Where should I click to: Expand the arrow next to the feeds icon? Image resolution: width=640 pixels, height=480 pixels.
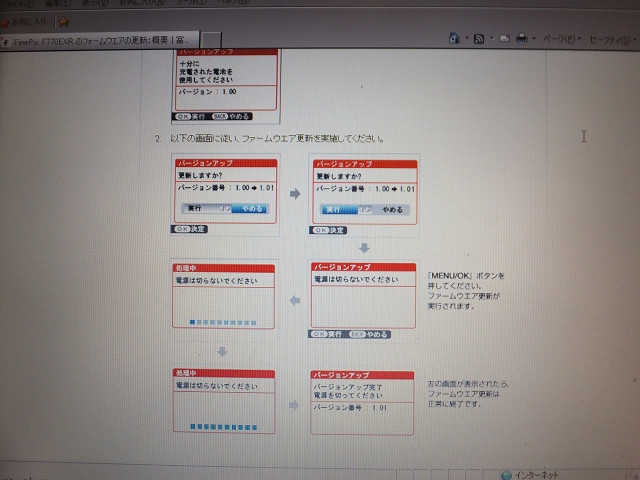492,39
